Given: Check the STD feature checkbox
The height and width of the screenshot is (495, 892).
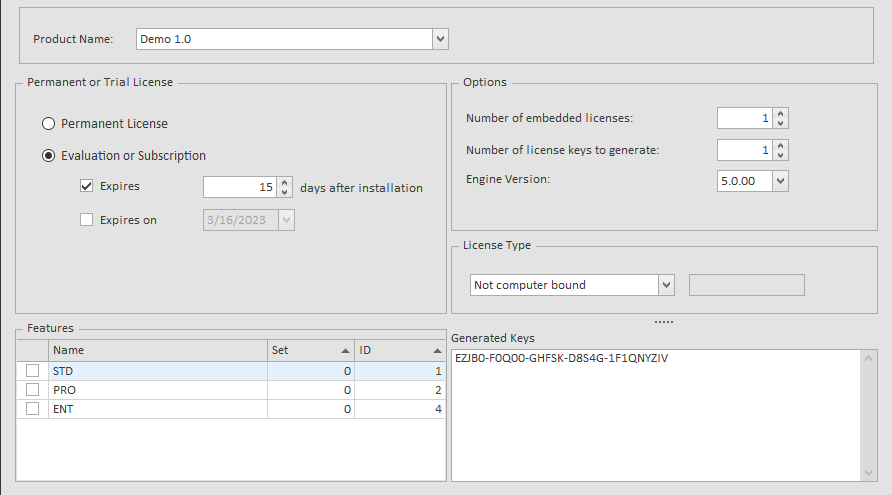Looking at the screenshot, I should 33,371.
